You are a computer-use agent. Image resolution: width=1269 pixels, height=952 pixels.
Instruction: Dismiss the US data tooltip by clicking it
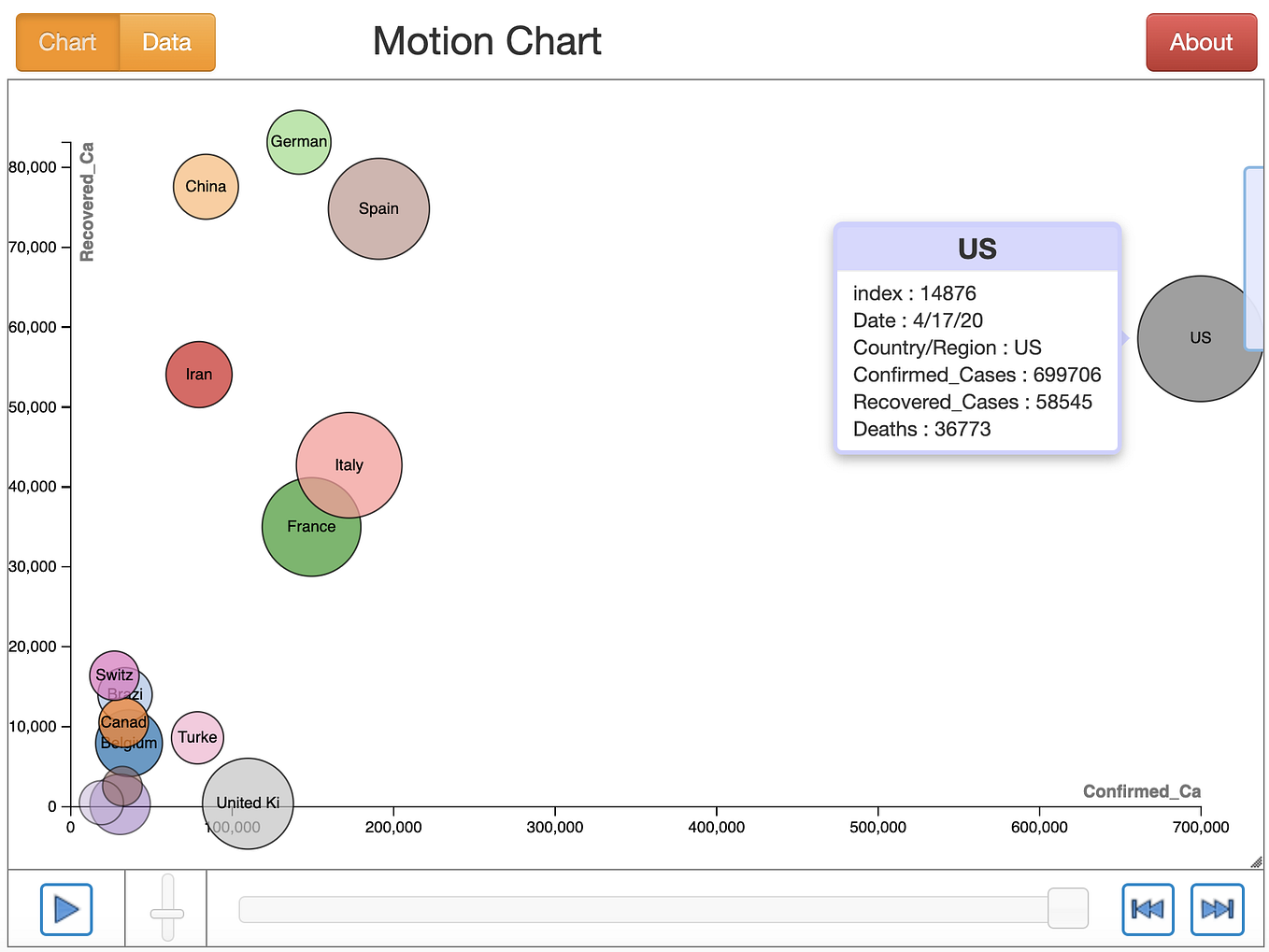point(977,338)
